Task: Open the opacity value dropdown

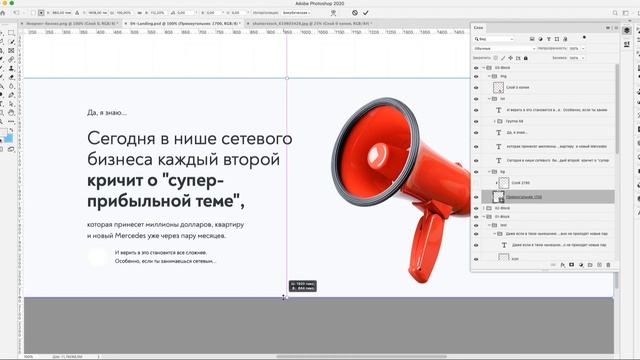Action: point(583,49)
